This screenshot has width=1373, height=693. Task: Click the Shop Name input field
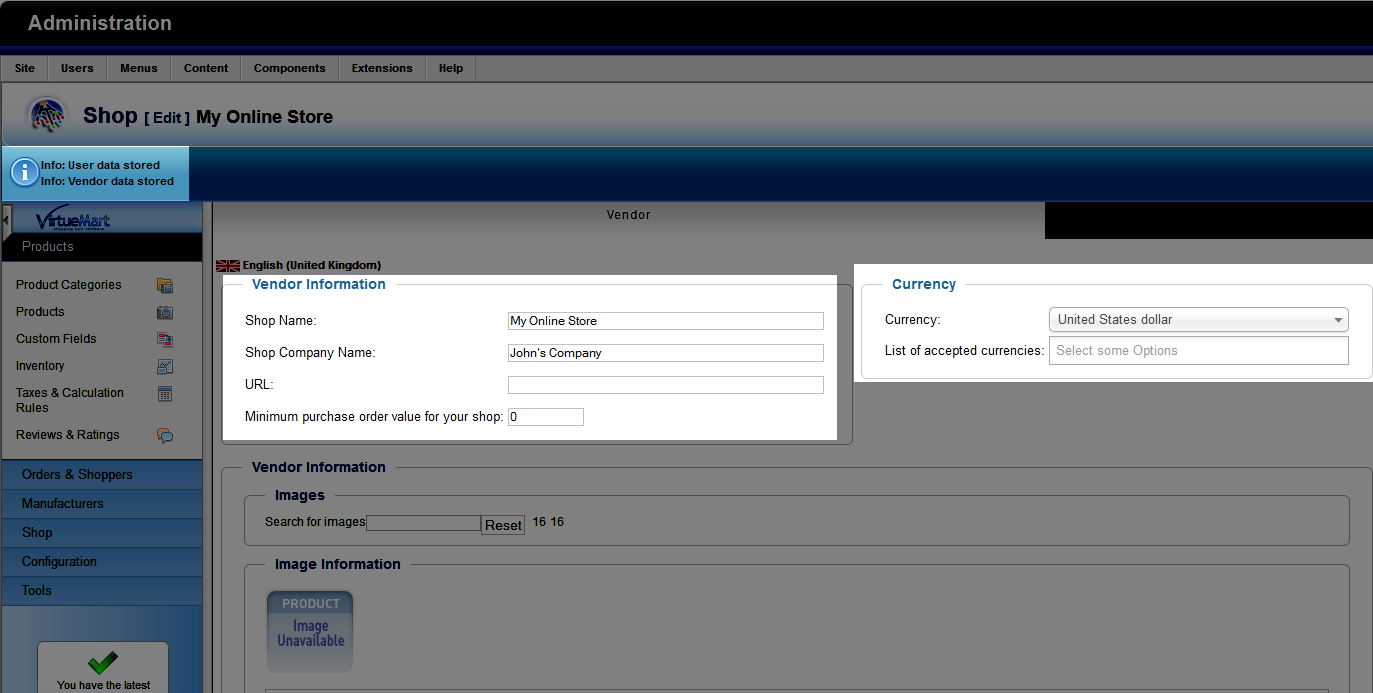[x=665, y=321]
